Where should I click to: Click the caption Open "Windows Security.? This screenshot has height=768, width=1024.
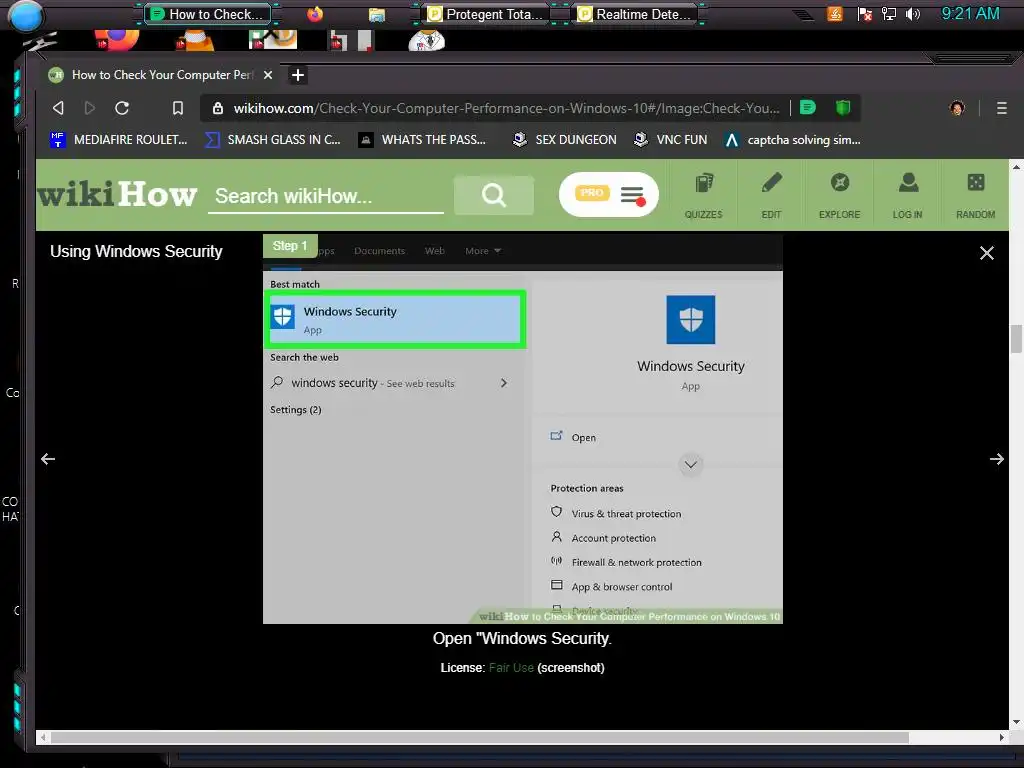coord(522,638)
